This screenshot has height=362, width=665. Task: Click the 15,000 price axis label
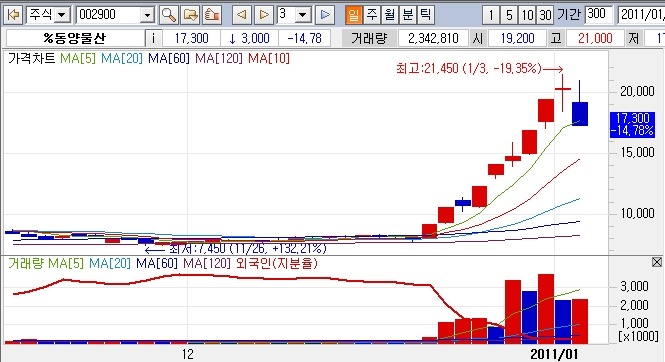point(637,152)
